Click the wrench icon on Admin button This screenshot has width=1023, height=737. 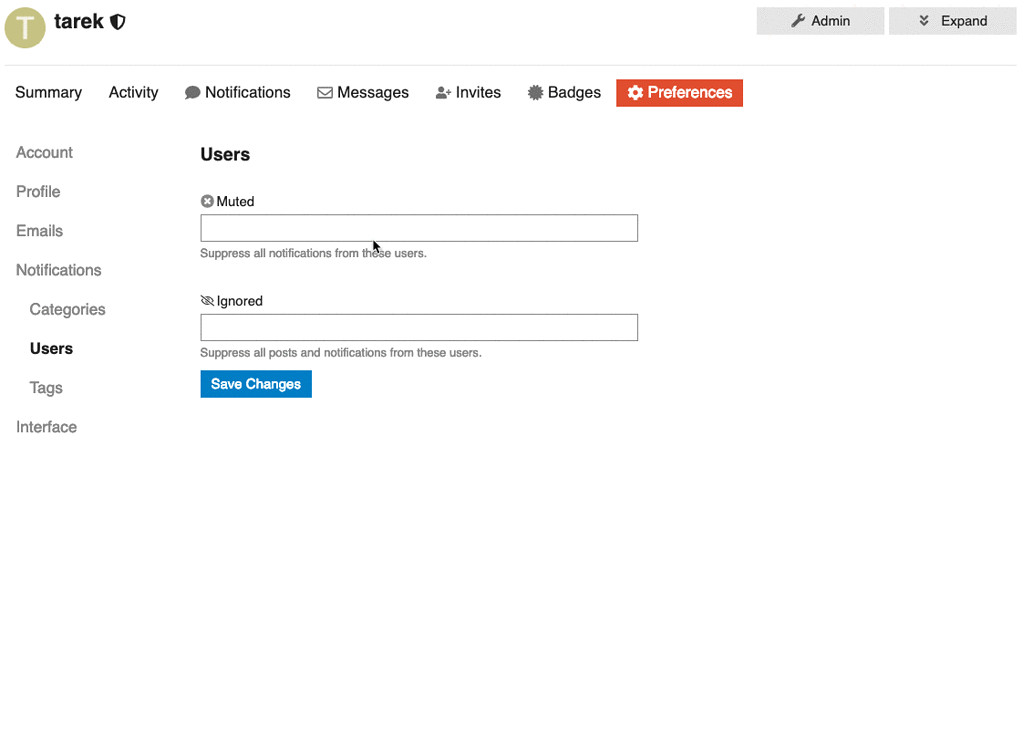pyautogui.click(x=798, y=21)
